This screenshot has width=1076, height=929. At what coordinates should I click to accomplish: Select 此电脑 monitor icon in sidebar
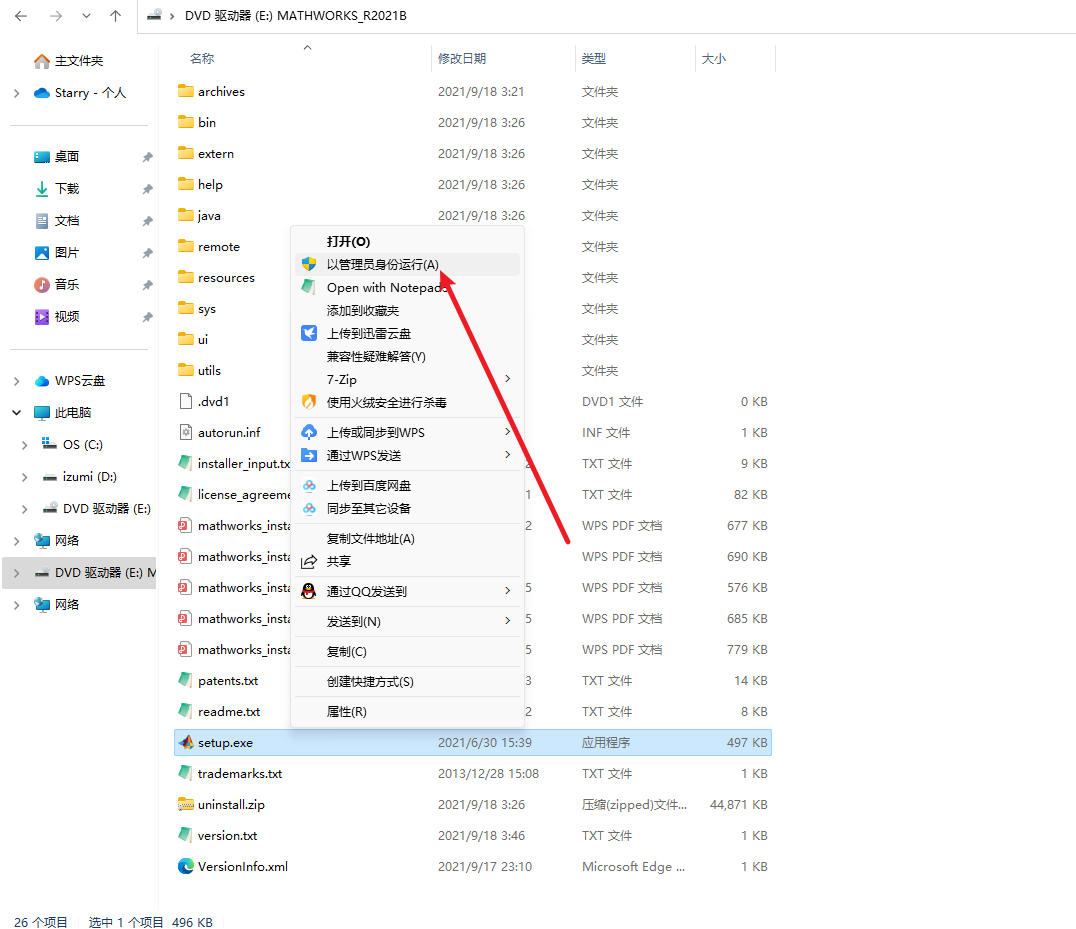tap(42, 413)
